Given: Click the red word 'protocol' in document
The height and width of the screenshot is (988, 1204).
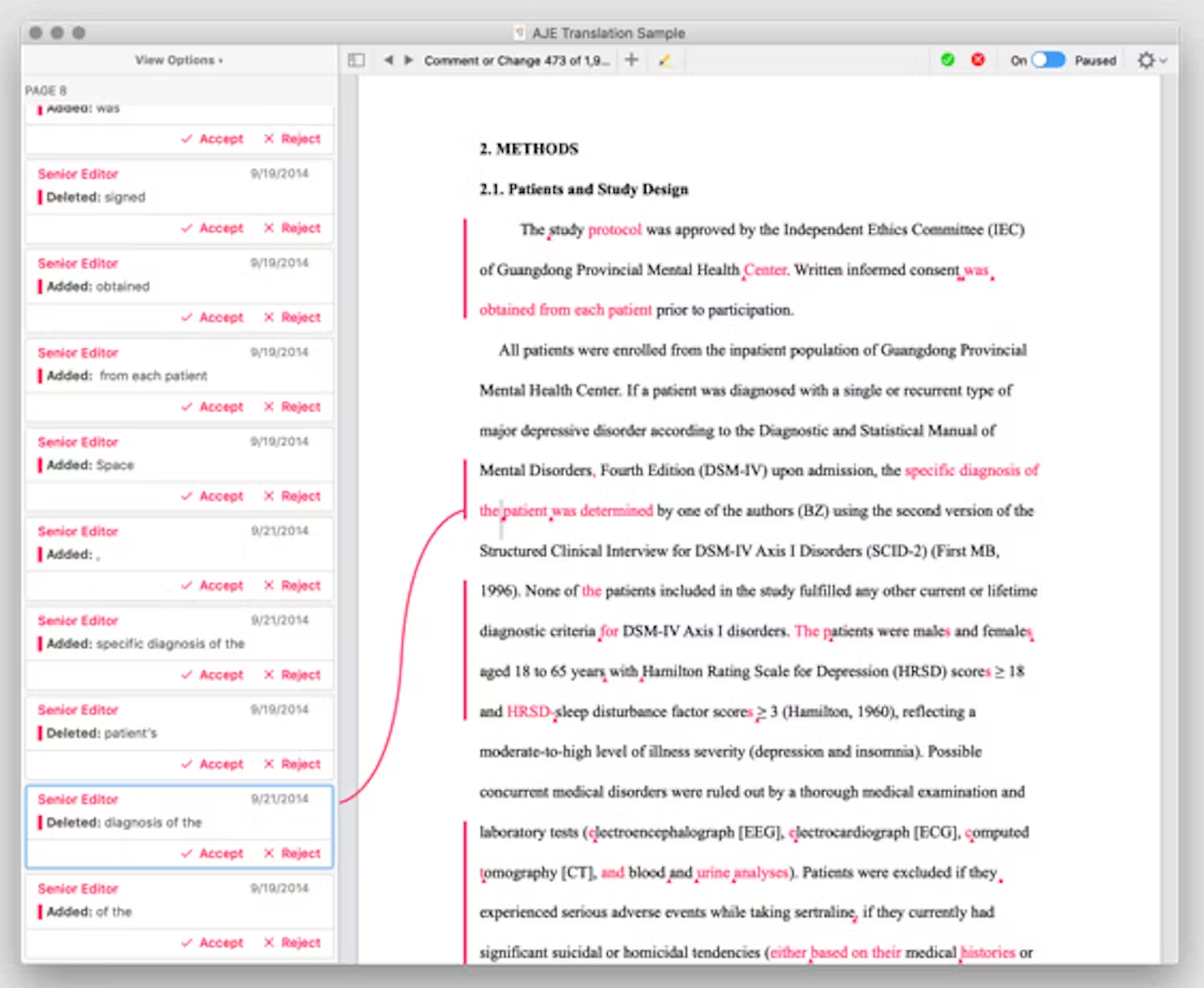Looking at the screenshot, I should tap(615, 229).
